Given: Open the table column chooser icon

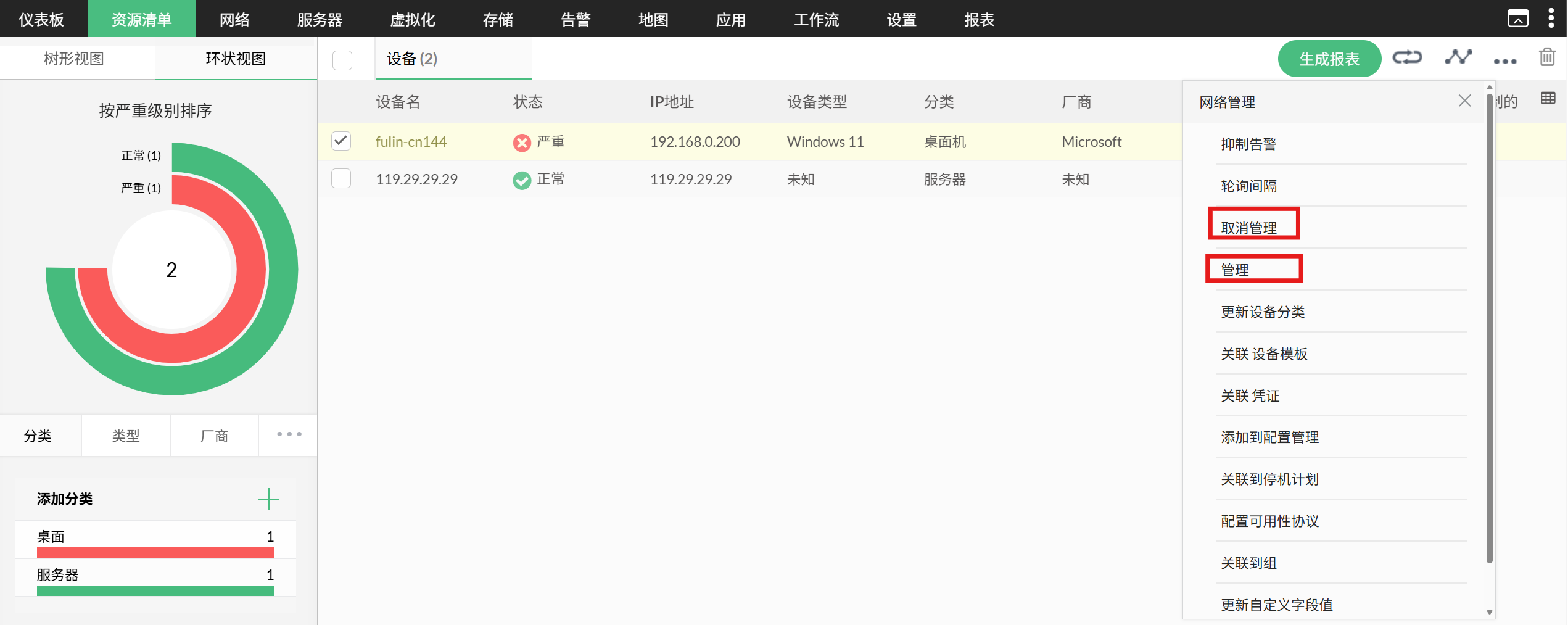Looking at the screenshot, I should pos(1548,98).
